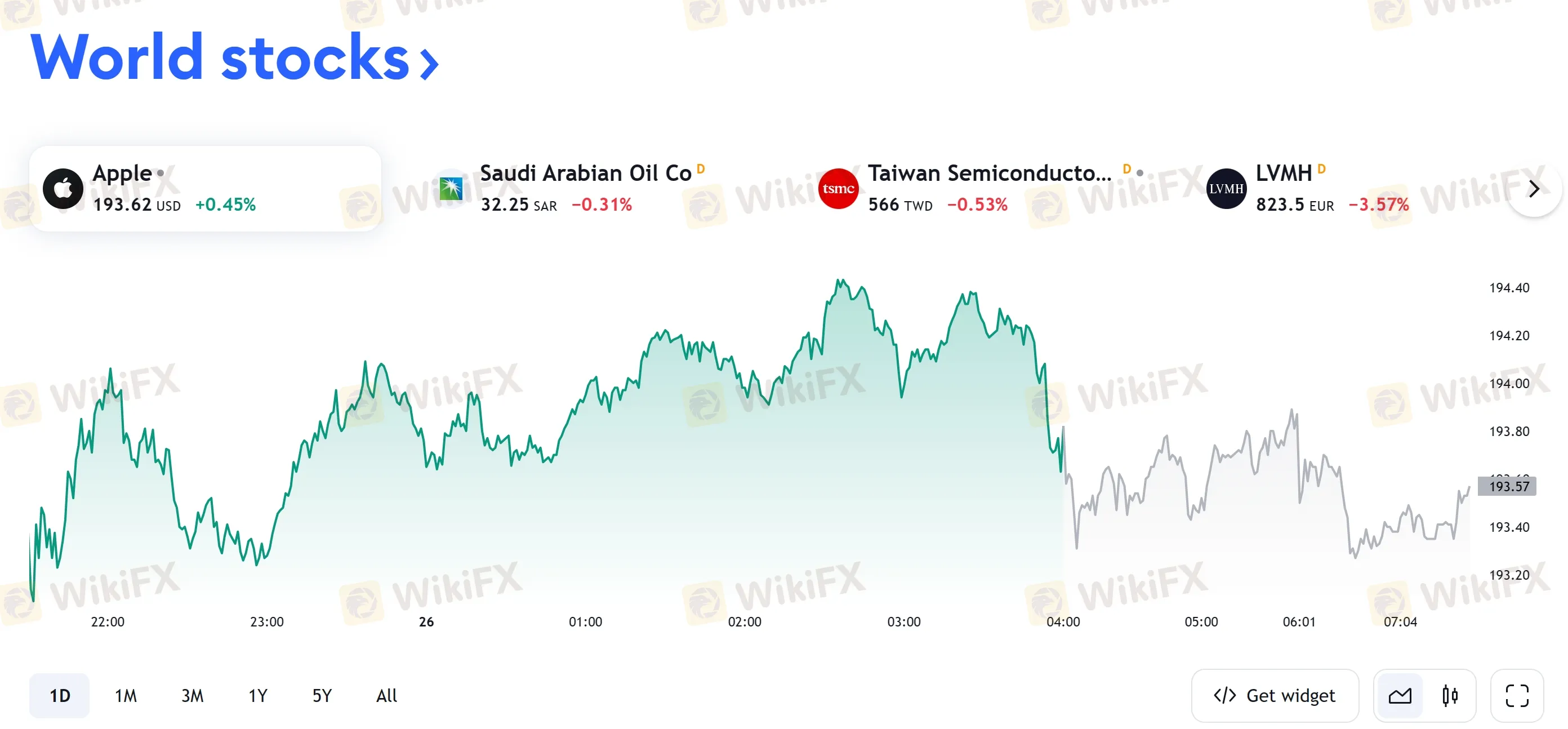Click the 193.57 price marker
The width and height of the screenshot is (1568, 729).
1508,487
